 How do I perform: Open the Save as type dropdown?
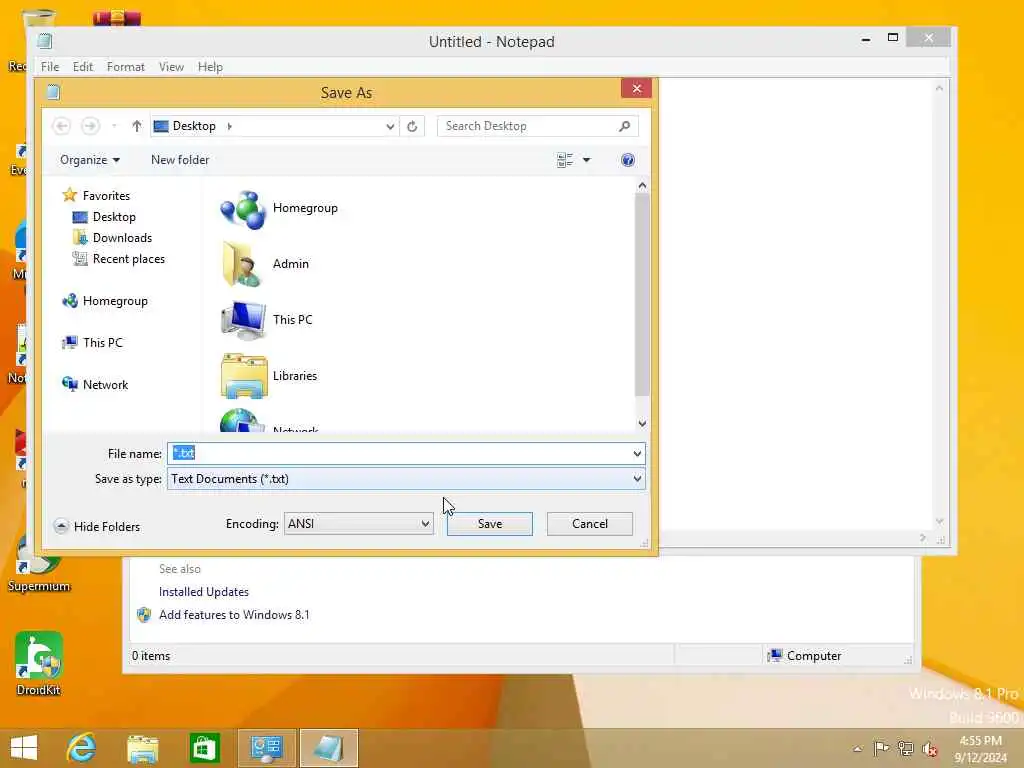(x=637, y=479)
